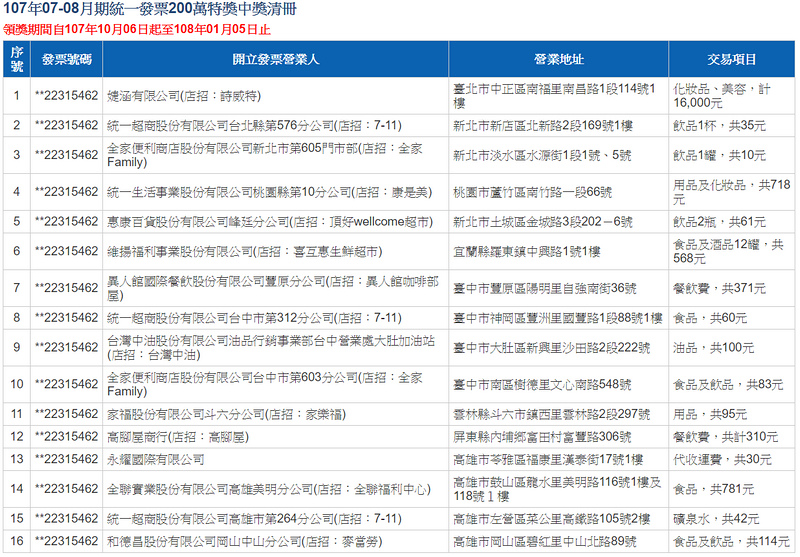Click the 開立發票營業人 column header
The image size is (800, 557).
pos(276,59)
